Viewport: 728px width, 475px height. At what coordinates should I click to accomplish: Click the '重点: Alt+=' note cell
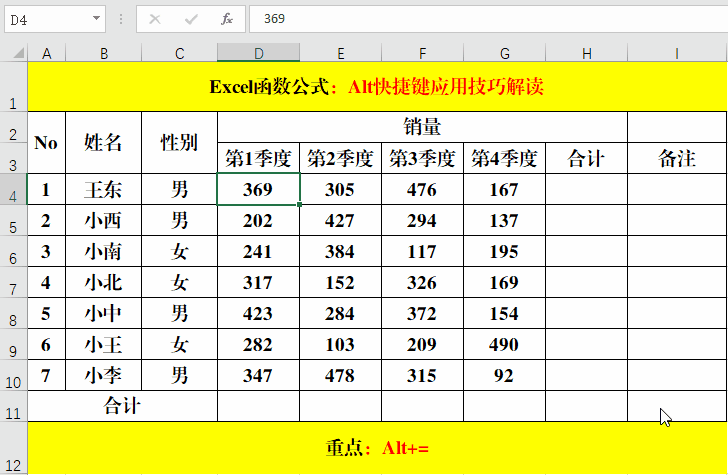(377, 448)
